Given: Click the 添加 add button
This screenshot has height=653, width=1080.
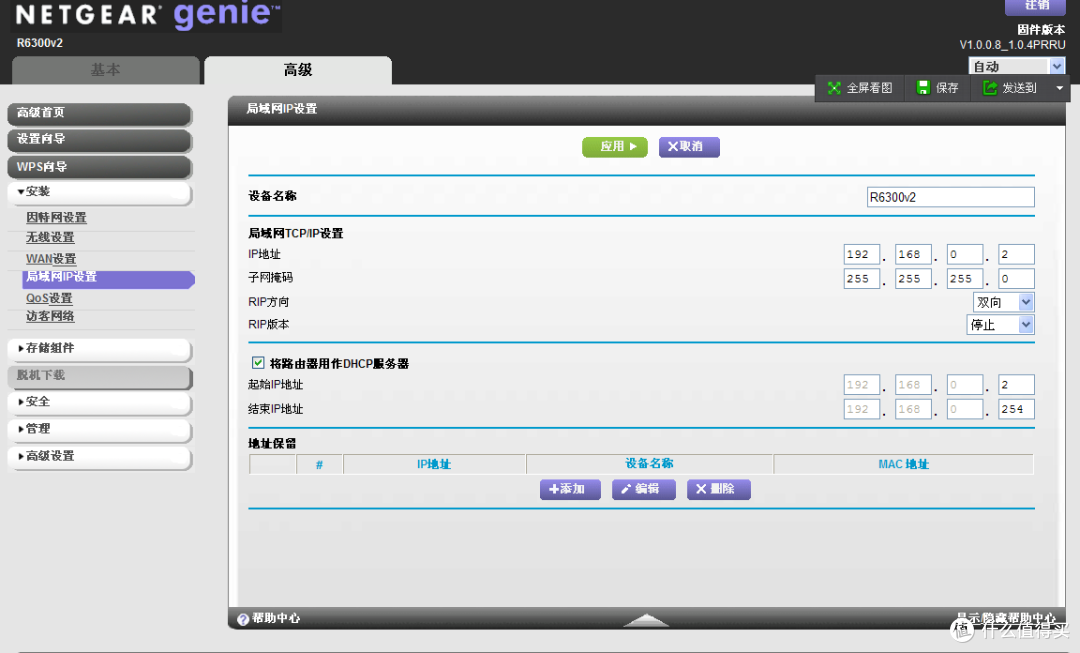Looking at the screenshot, I should 570,489.
